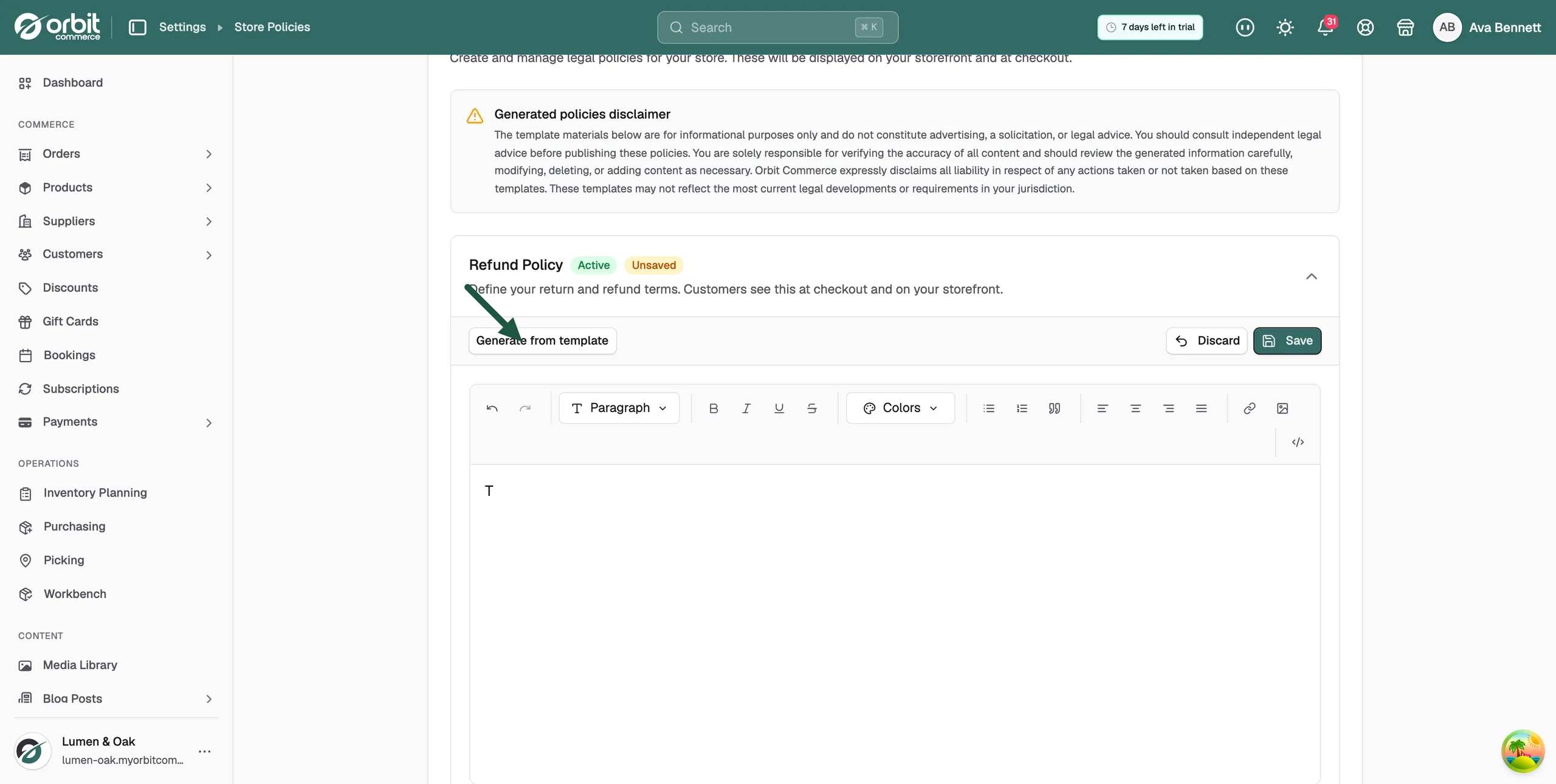Click the Purchasing icon
The height and width of the screenshot is (784, 1556).
click(25, 528)
